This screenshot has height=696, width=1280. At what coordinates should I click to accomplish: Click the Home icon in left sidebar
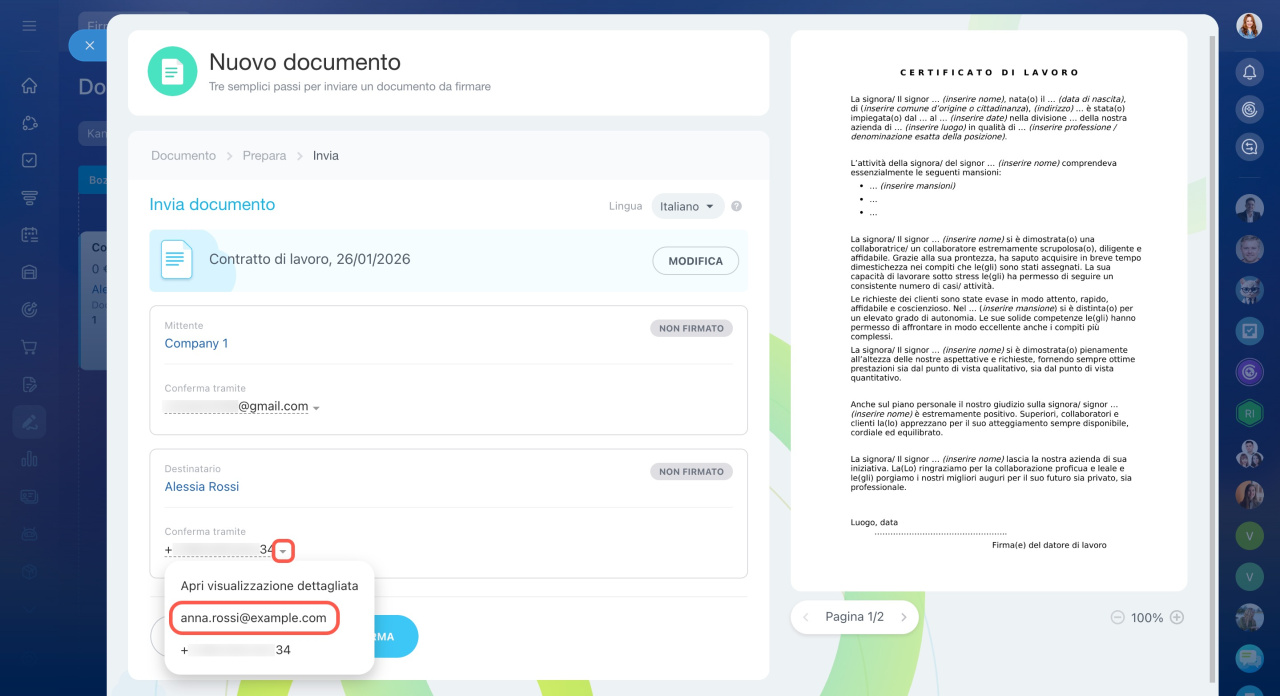(x=30, y=86)
